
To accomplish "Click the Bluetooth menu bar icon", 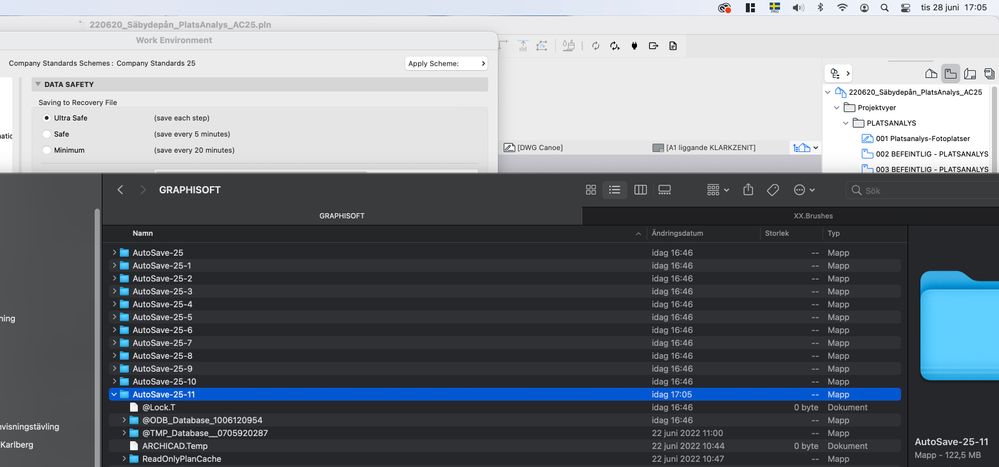I will (x=821, y=8).
